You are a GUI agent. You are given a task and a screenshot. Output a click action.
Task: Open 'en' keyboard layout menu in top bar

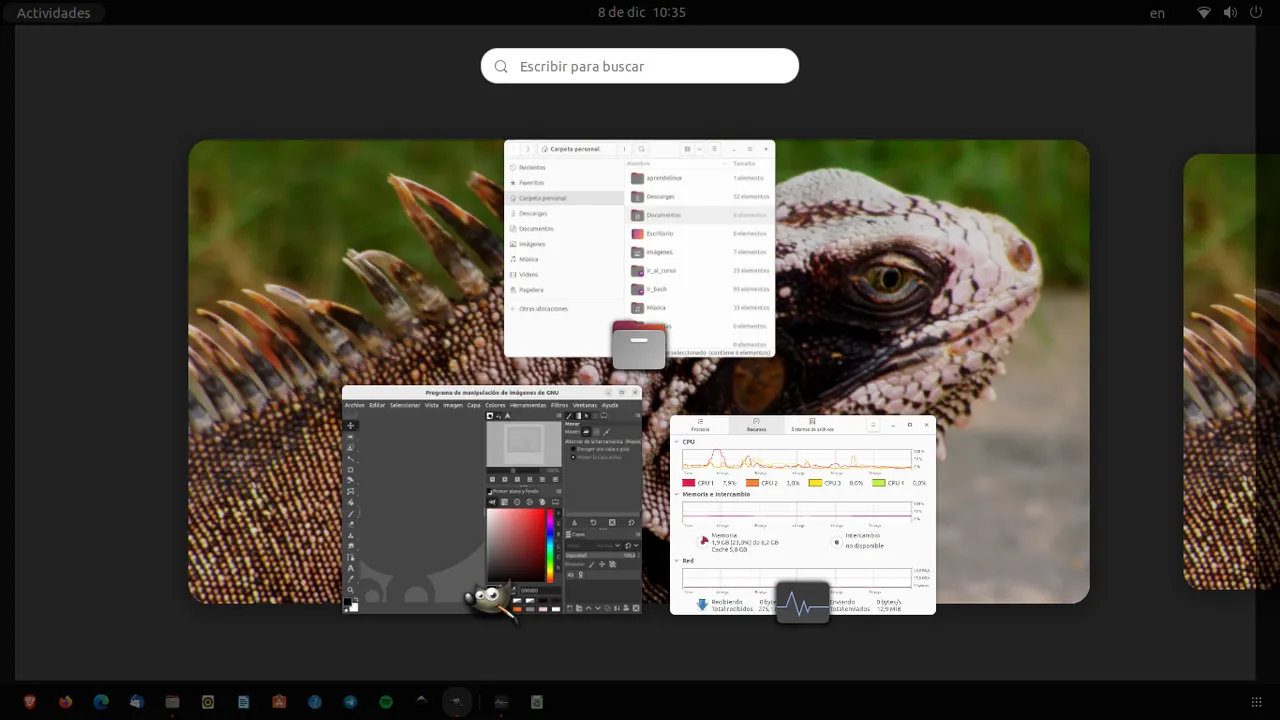pos(1157,13)
